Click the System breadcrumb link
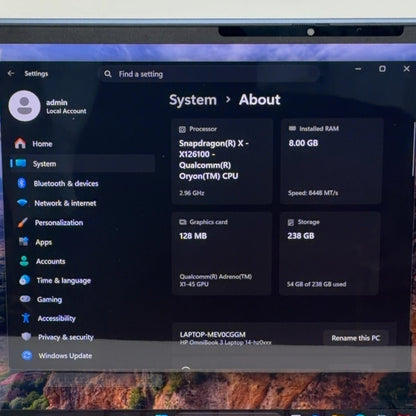Image resolution: width=416 pixels, height=416 pixels. click(x=193, y=100)
